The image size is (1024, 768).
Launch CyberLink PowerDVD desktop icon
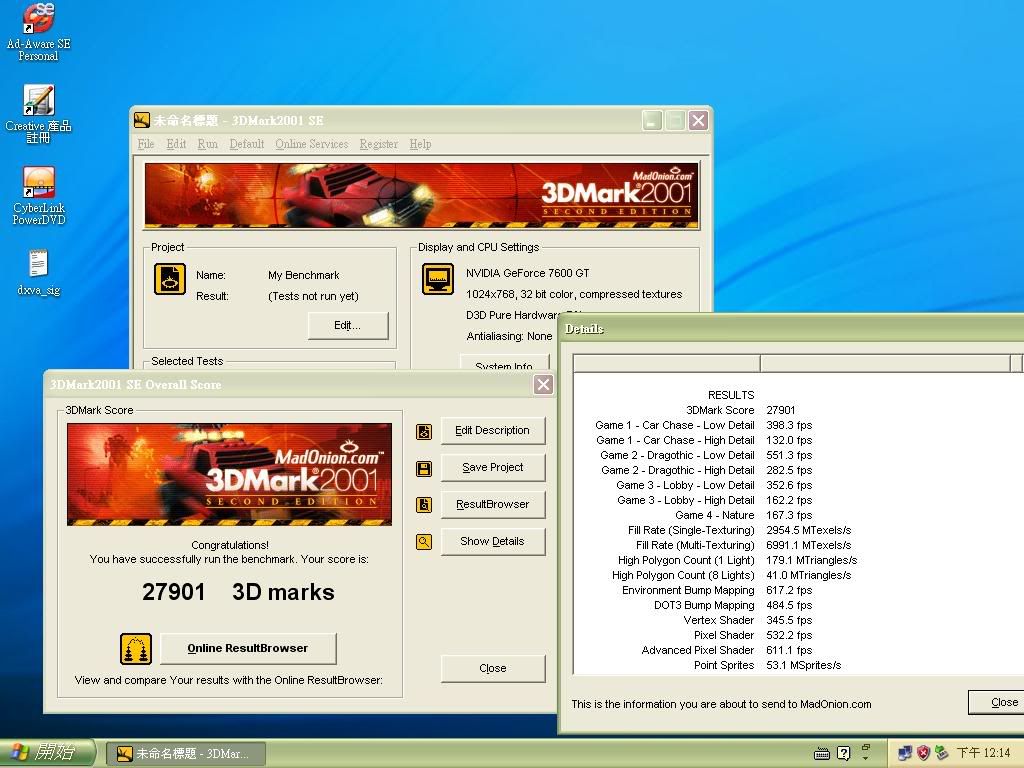click(38, 183)
